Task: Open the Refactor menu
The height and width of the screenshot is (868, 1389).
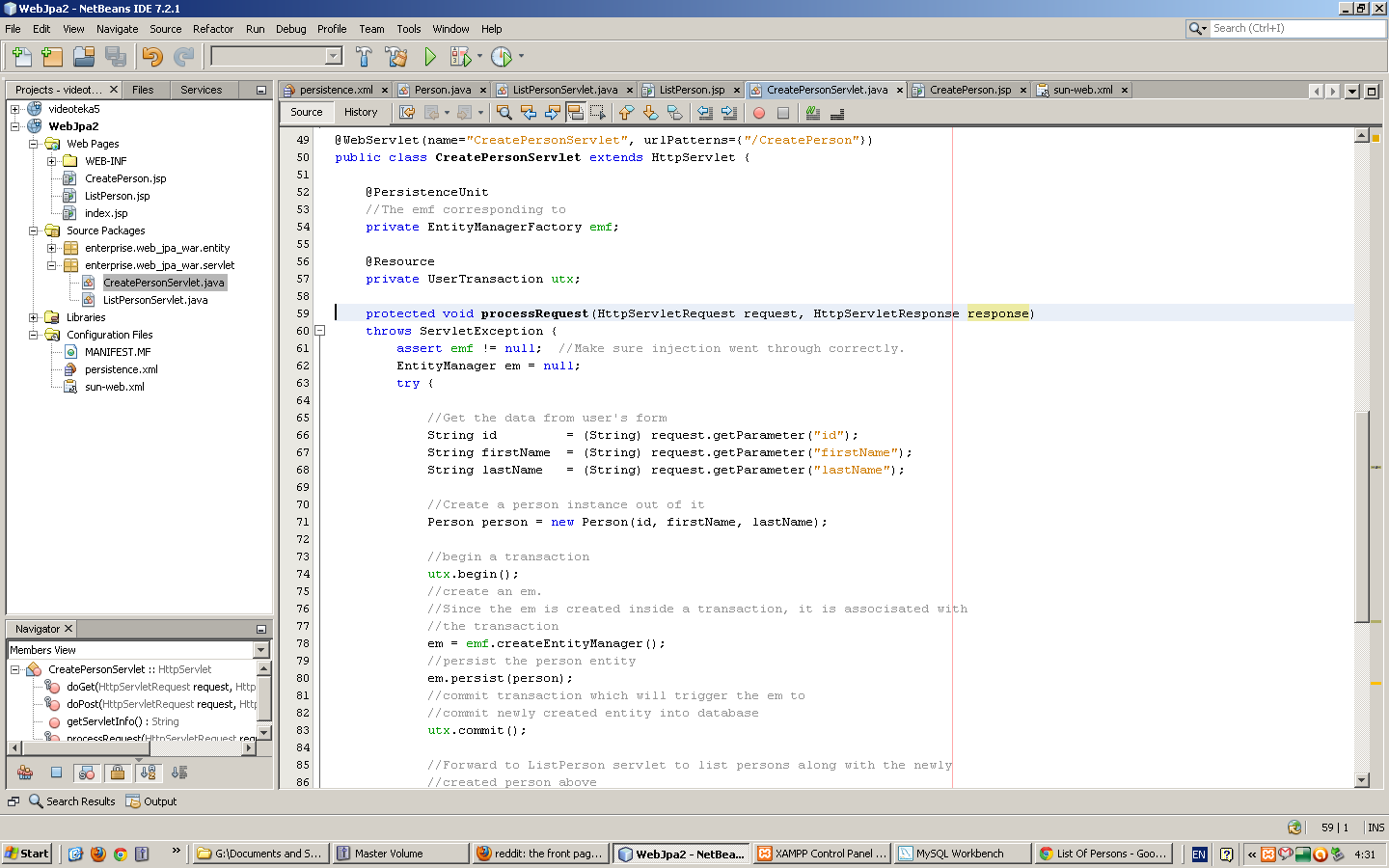Action: pyautogui.click(x=213, y=29)
